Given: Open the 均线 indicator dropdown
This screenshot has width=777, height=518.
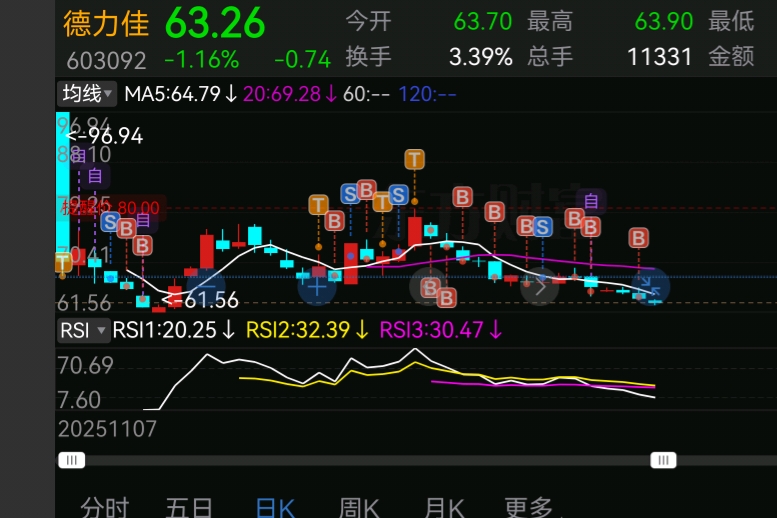Looking at the screenshot, I should 87,94.
